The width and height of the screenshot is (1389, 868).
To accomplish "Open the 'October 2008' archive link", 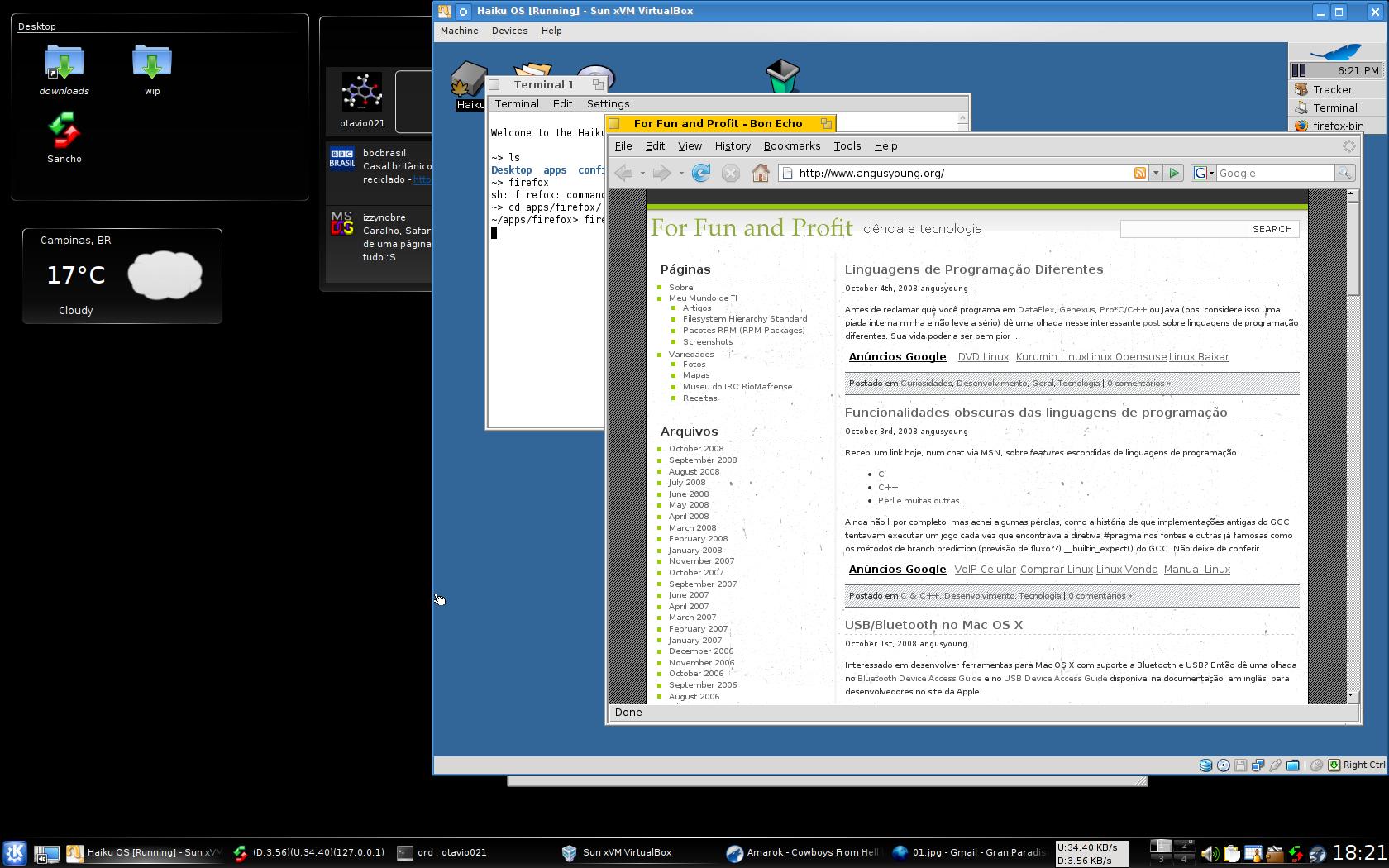I will pos(696,449).
